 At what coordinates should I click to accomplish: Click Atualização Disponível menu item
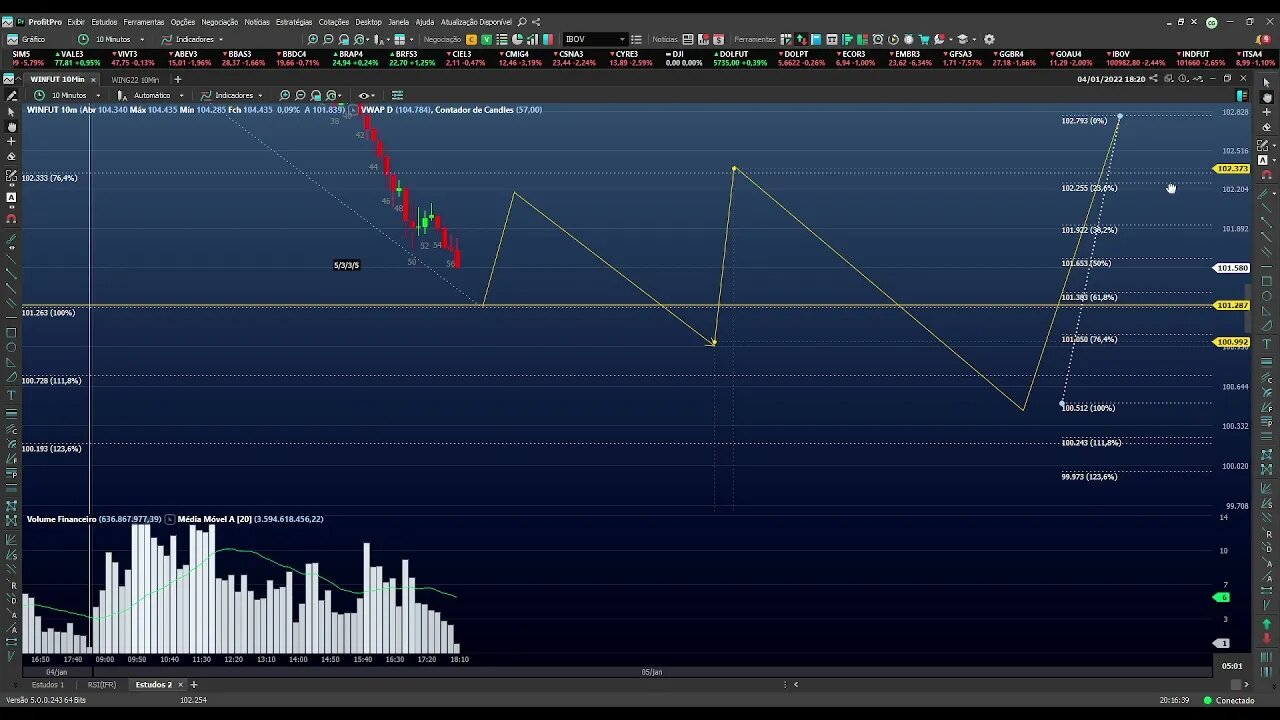pyautogui.click(x=476, y=21)
